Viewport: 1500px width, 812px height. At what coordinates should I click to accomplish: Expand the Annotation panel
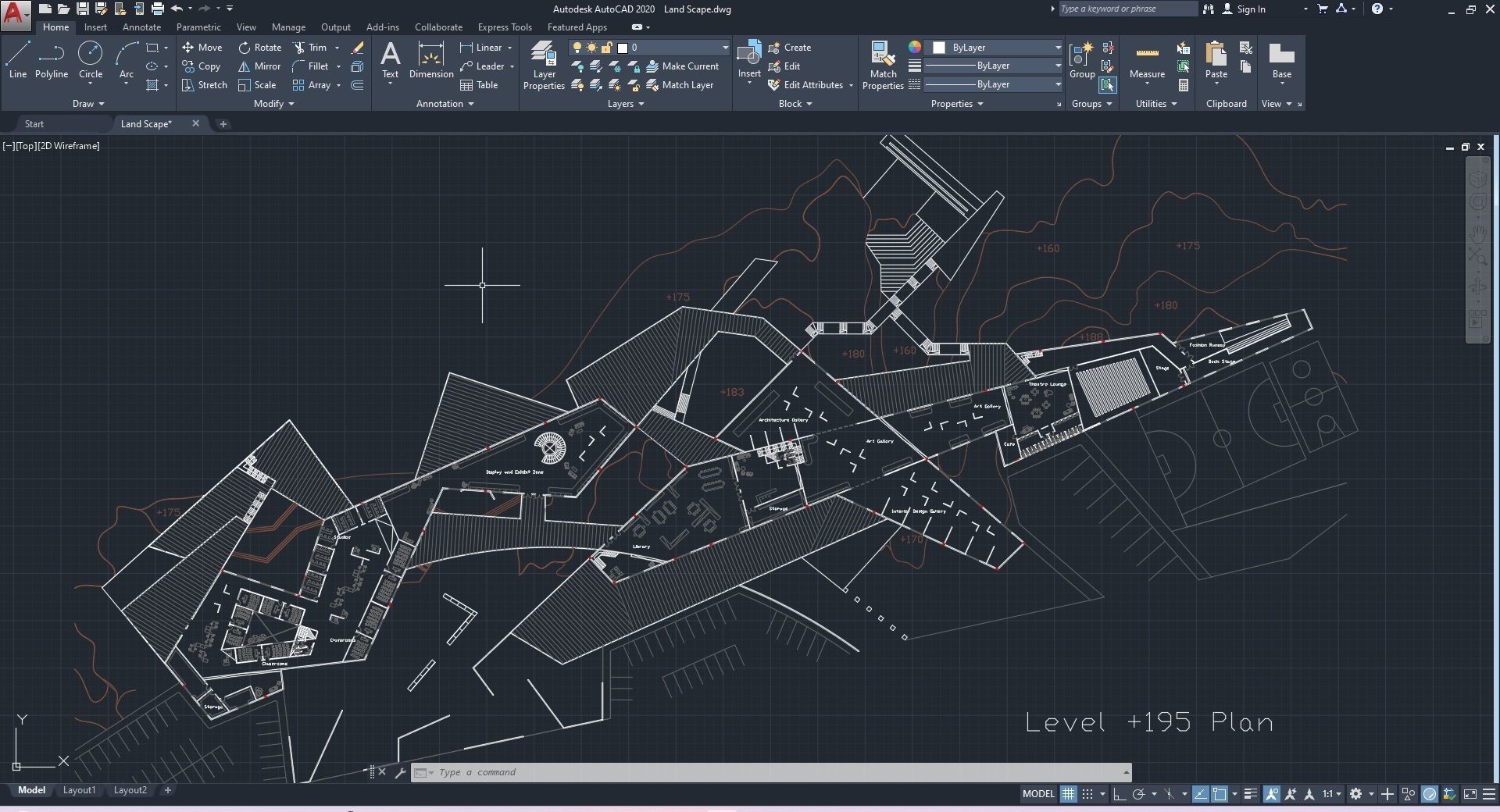pos(445,104)
